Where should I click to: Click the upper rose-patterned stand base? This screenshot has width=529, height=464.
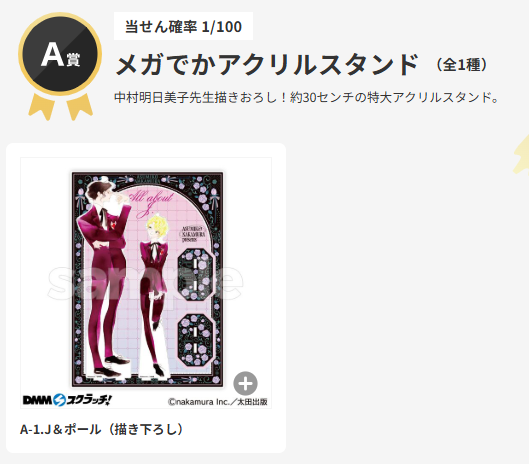[195, 274]
